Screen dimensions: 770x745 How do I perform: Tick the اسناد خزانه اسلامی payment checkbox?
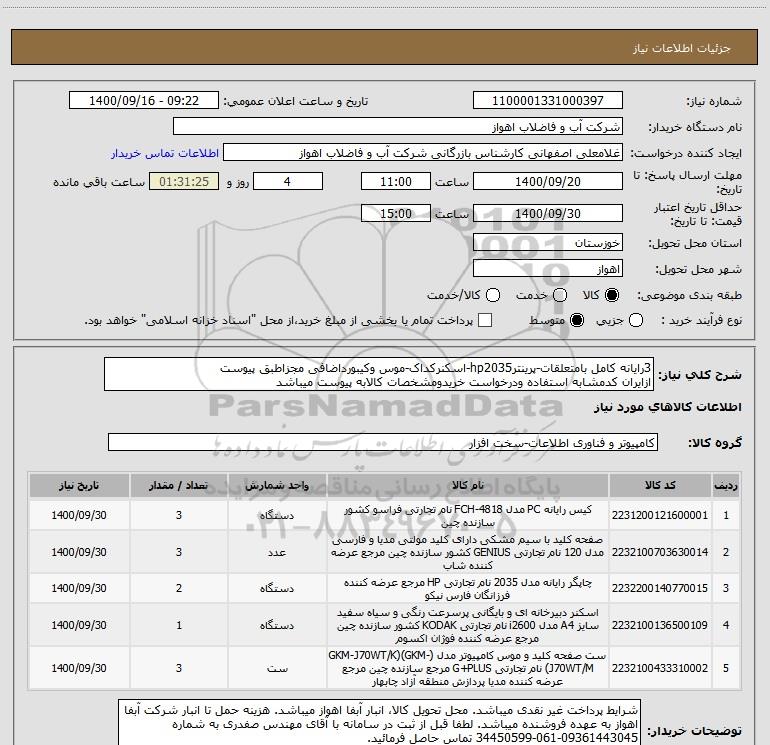click(485, 320)
